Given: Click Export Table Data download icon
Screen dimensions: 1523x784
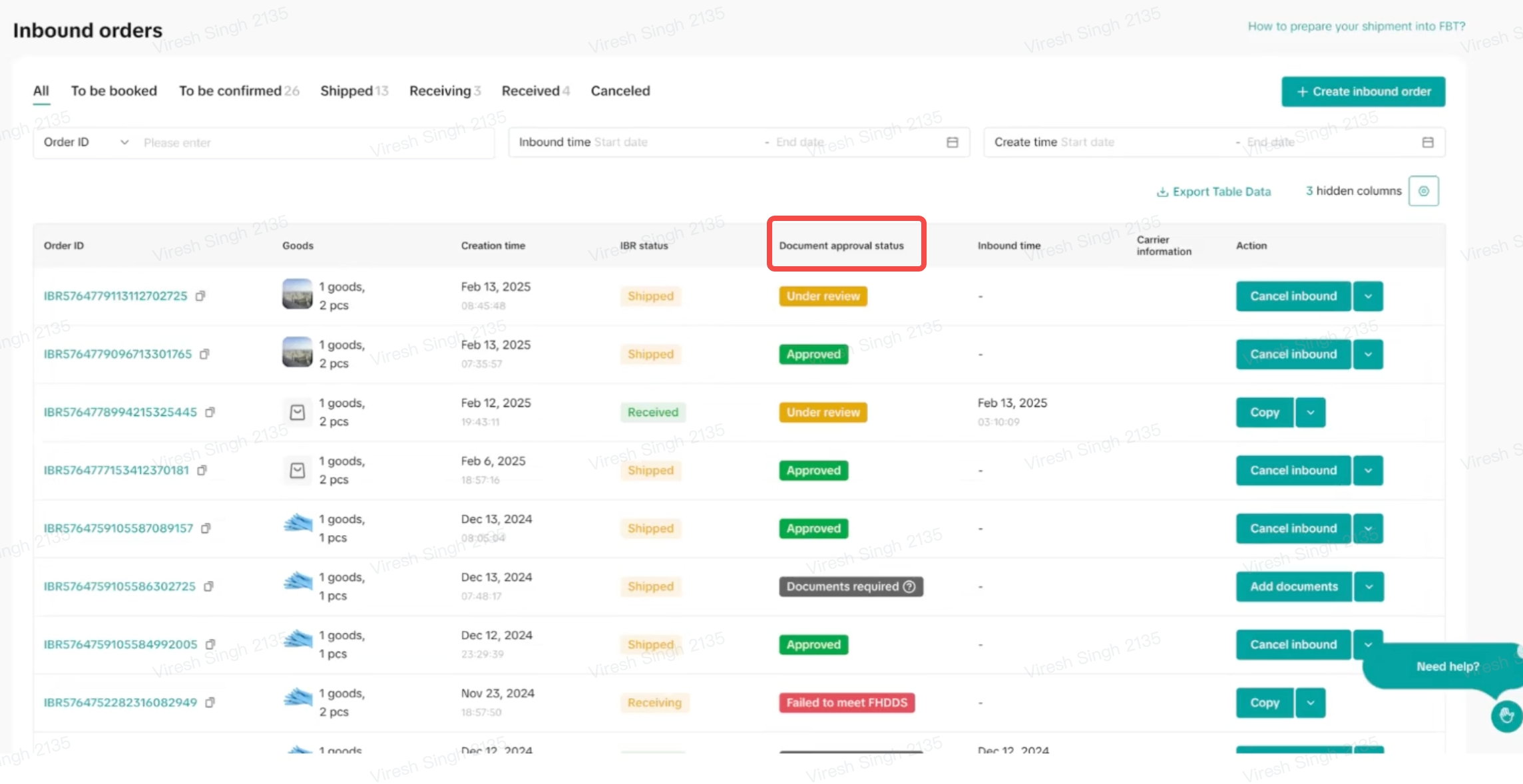Looking at the screenshot, I should (x=1162, y=192).
